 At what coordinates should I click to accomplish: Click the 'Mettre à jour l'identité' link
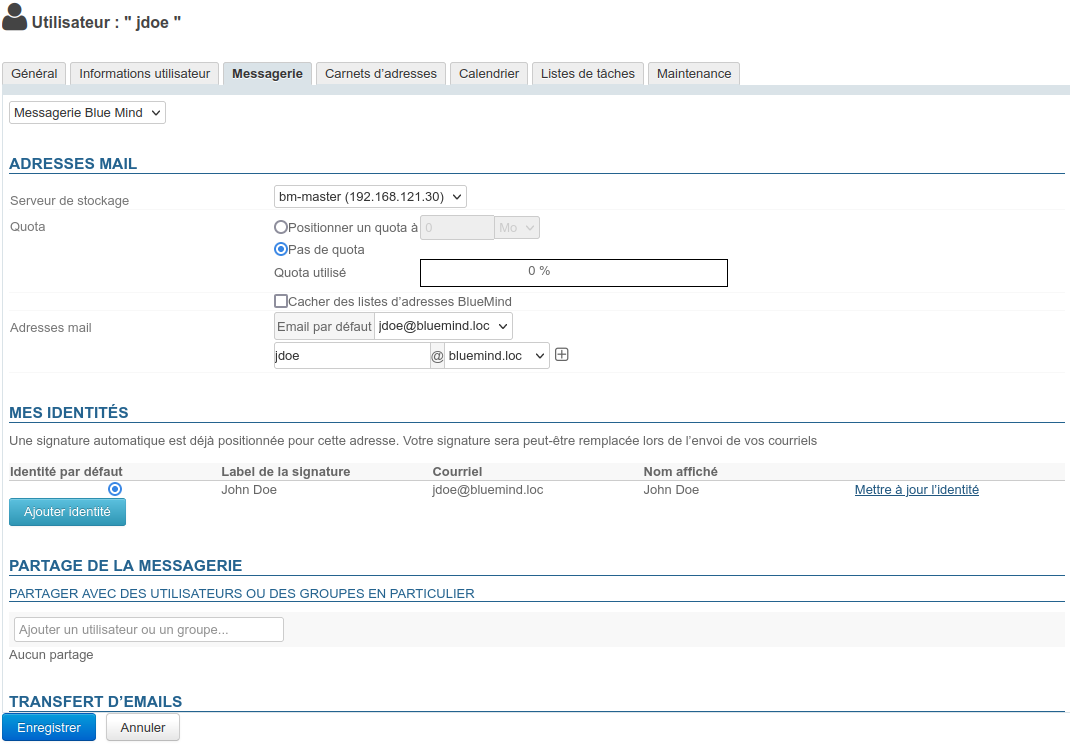click(x=916, y=490)
